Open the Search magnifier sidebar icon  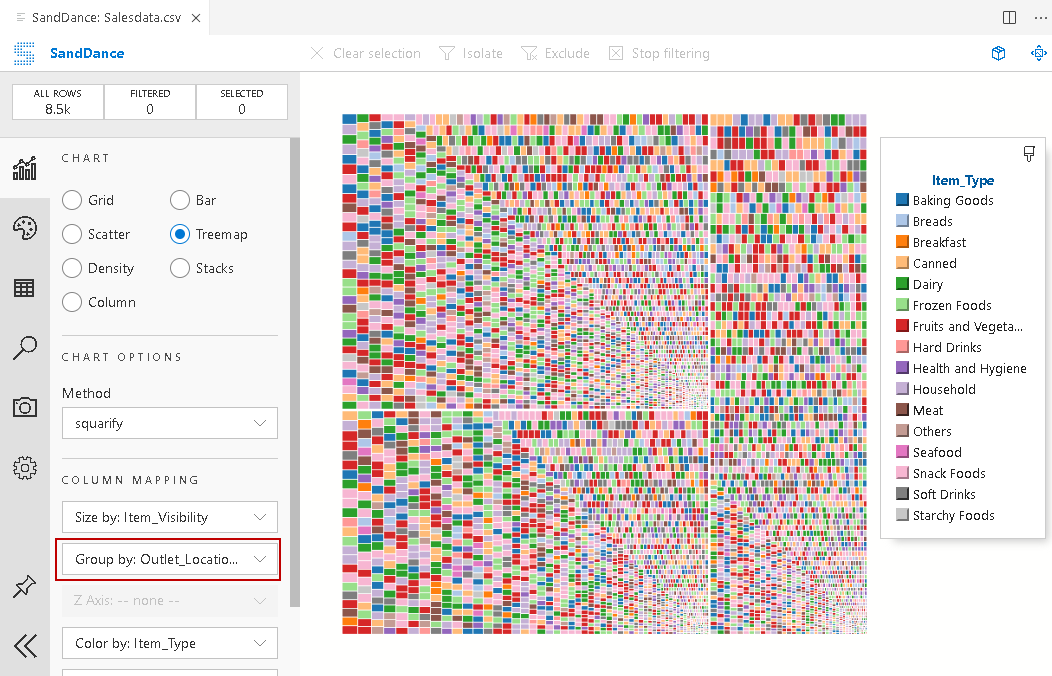point(25,348)
